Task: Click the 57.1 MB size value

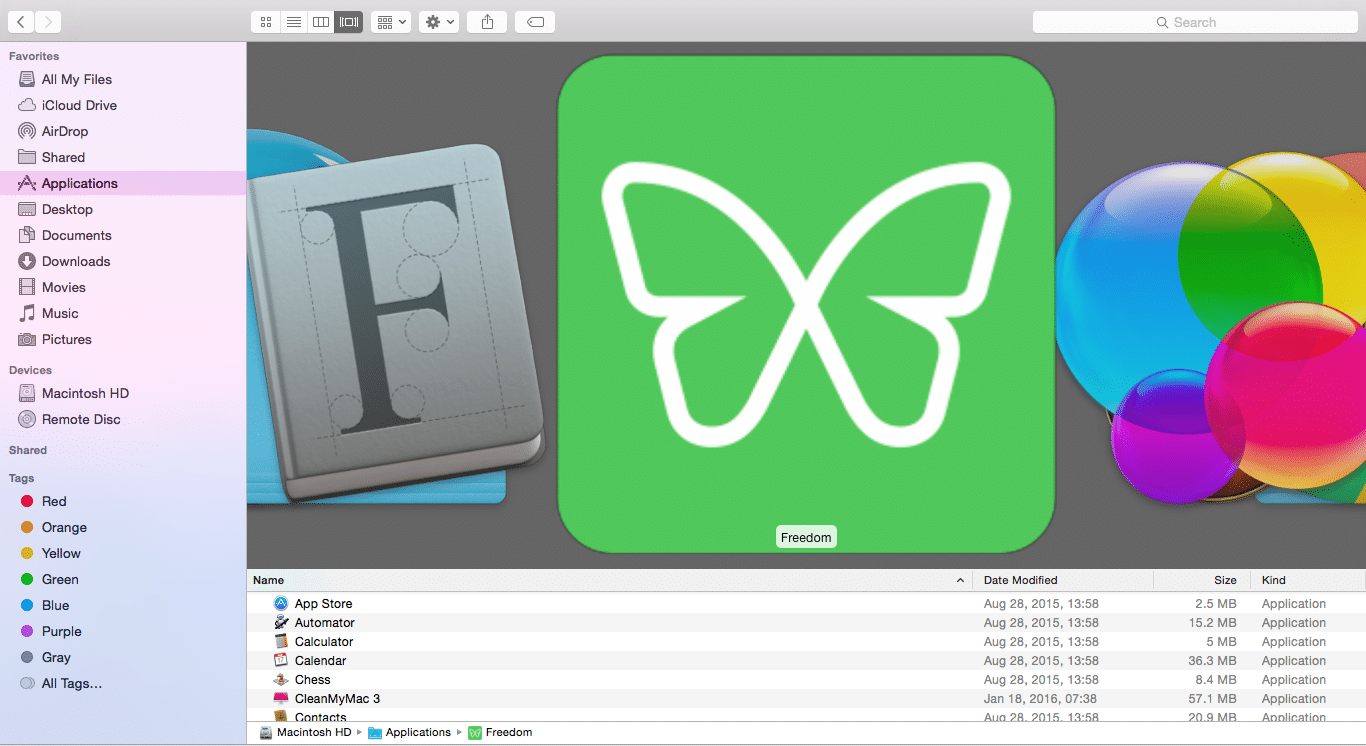Action: [1213, 699]
